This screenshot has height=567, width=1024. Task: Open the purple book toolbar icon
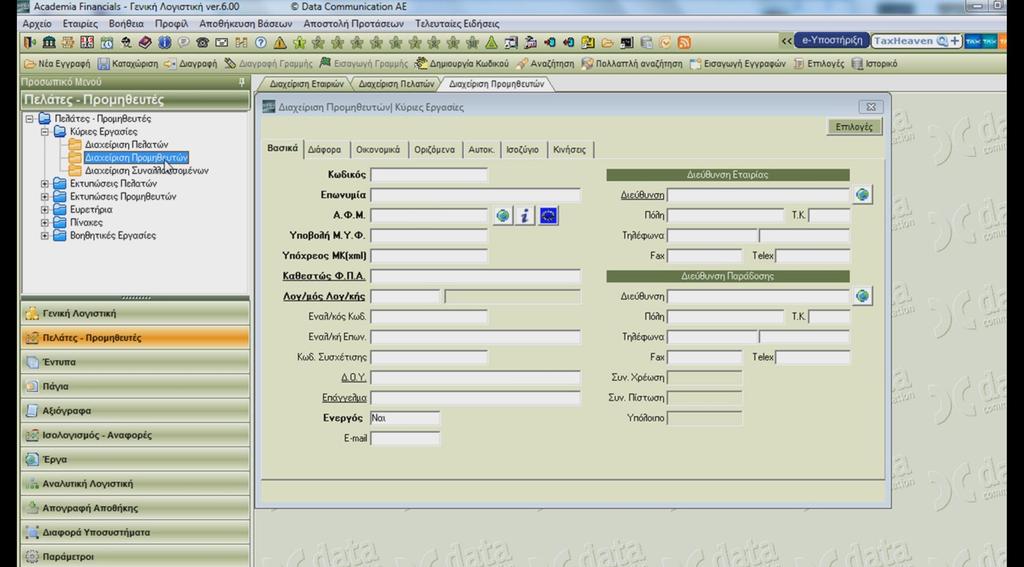pyautogui.click(x=145, y=42)
